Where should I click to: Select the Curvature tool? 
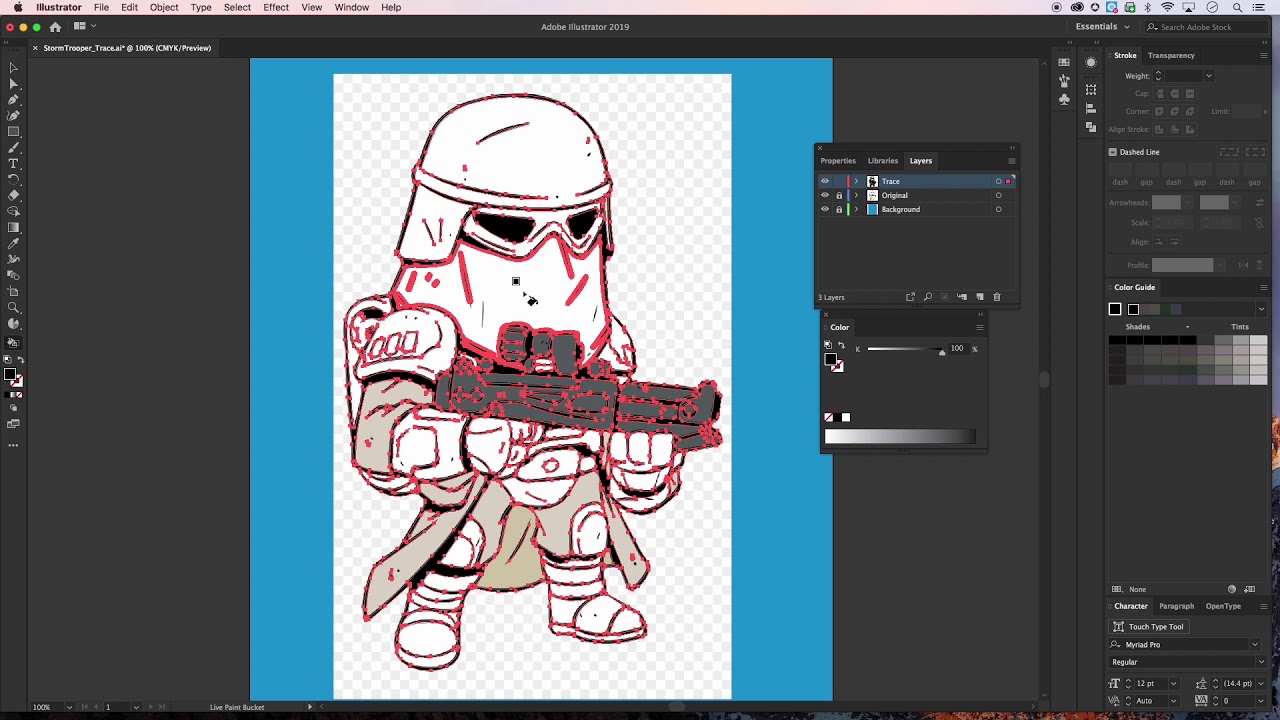tap(13, 115)
